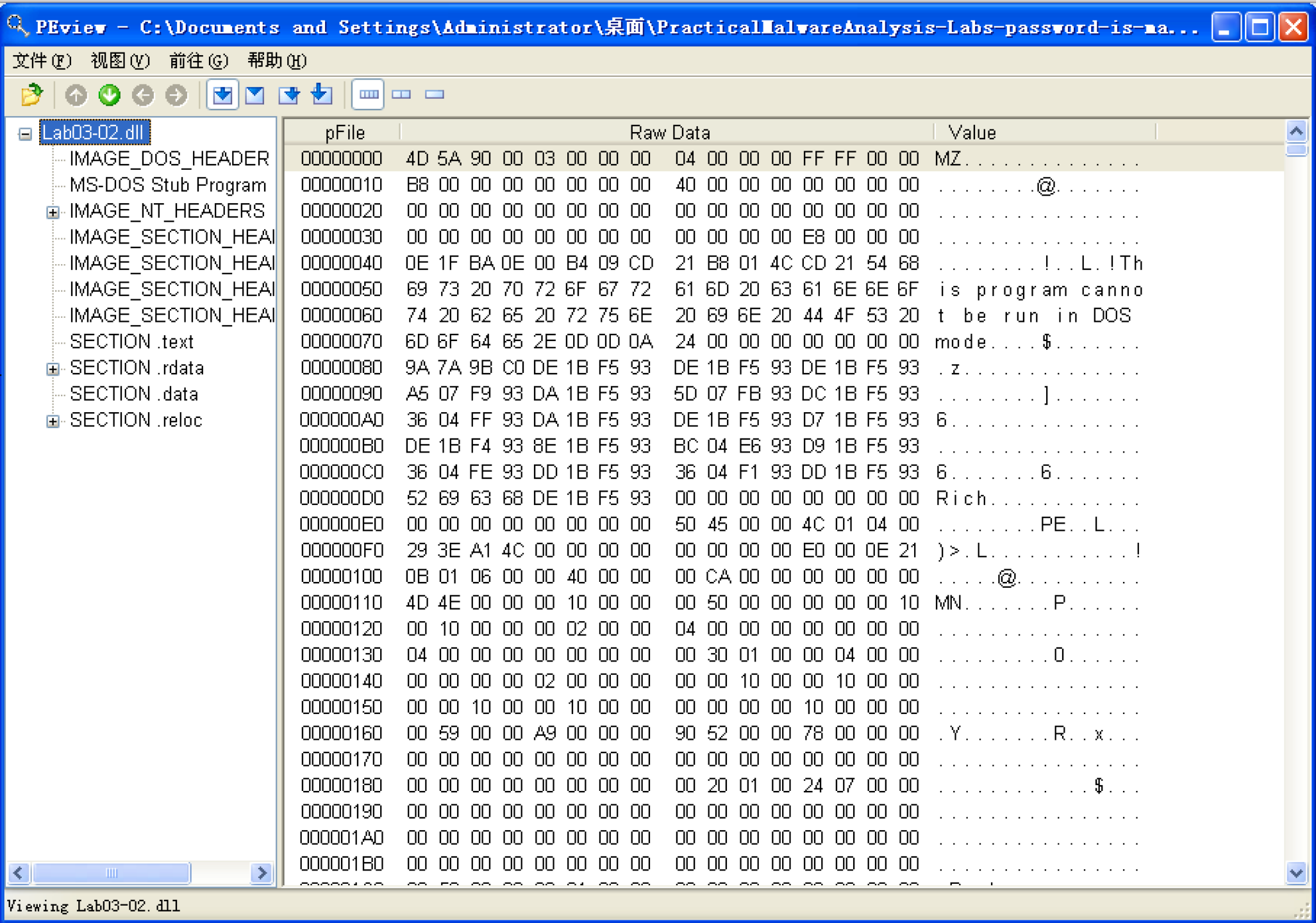Click tree panel scroll left arrow

click(x=19, y=873)
